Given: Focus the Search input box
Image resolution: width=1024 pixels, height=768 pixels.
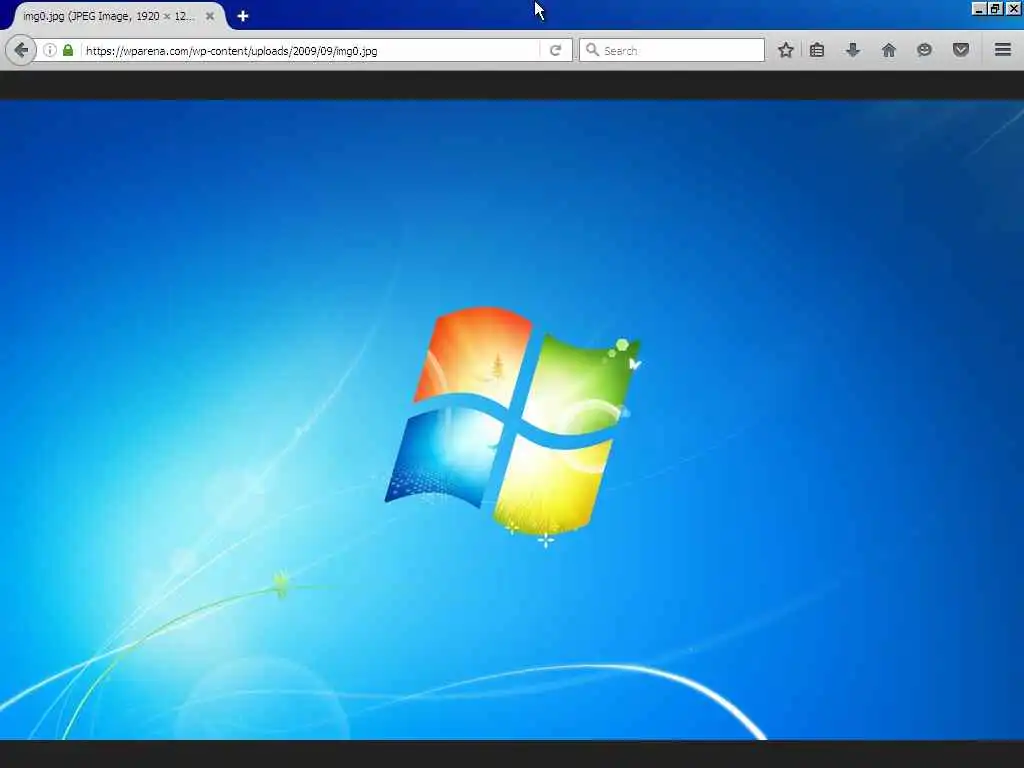Looking at the screenshot, I should [672, 50].
